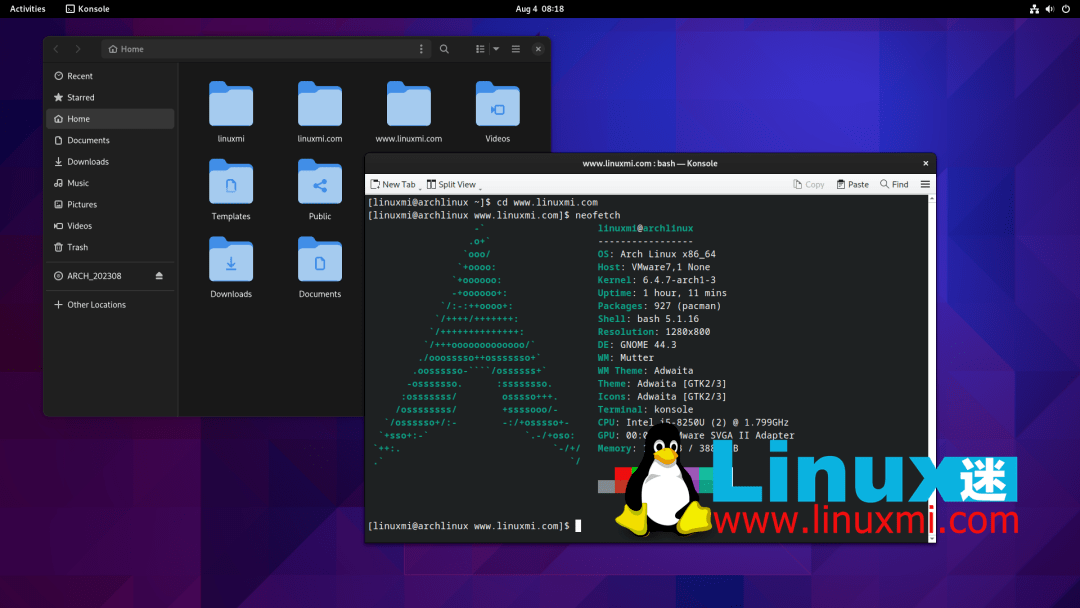Click Paste in Konsole toolbar
The image size is (1080, 608).
(853, 185)
